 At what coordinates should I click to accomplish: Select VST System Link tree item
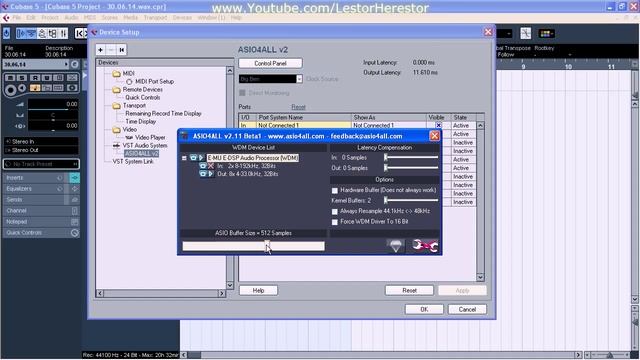133,162
